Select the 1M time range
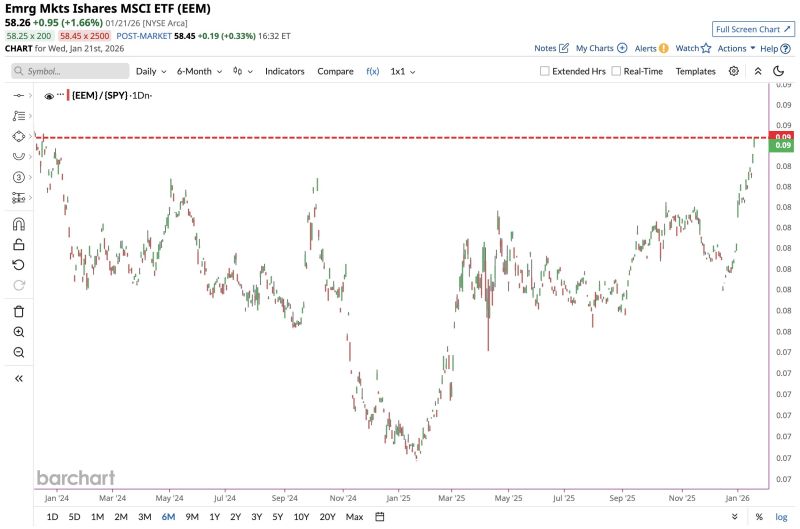800x529 pixels. click(97, 517)
